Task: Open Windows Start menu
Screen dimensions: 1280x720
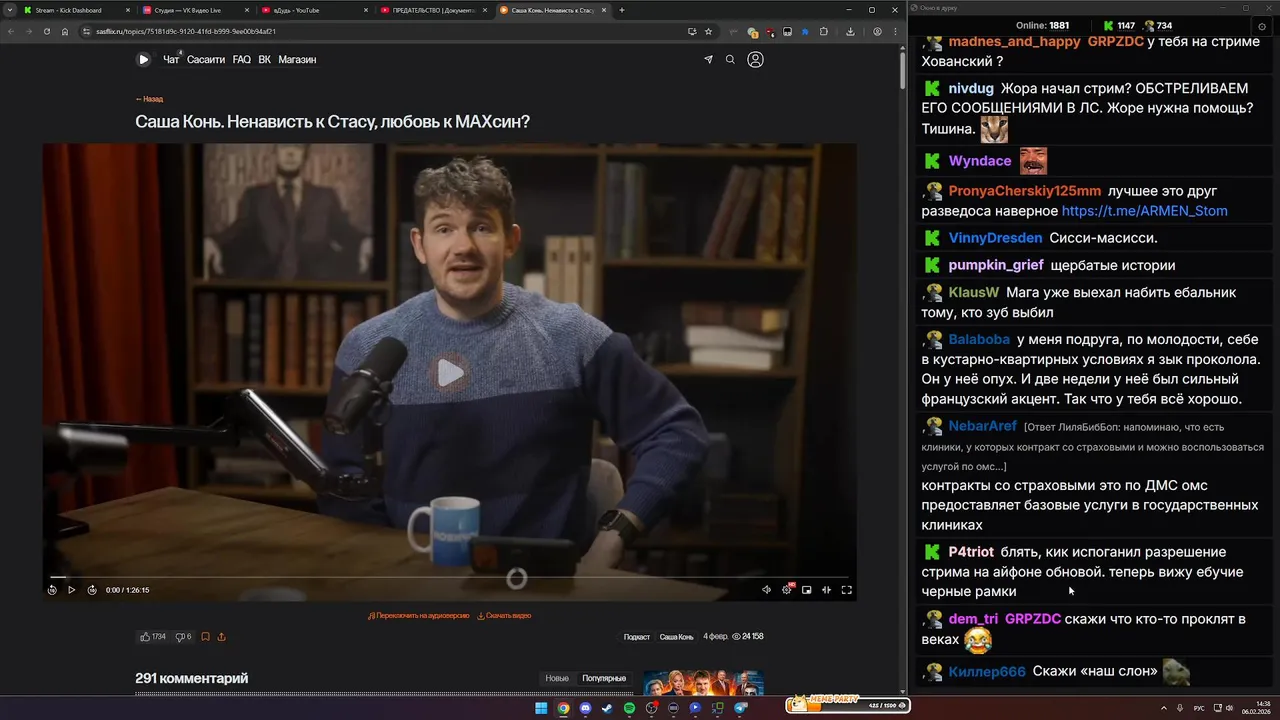Action: pyautogui.click(x=541, y=708)
